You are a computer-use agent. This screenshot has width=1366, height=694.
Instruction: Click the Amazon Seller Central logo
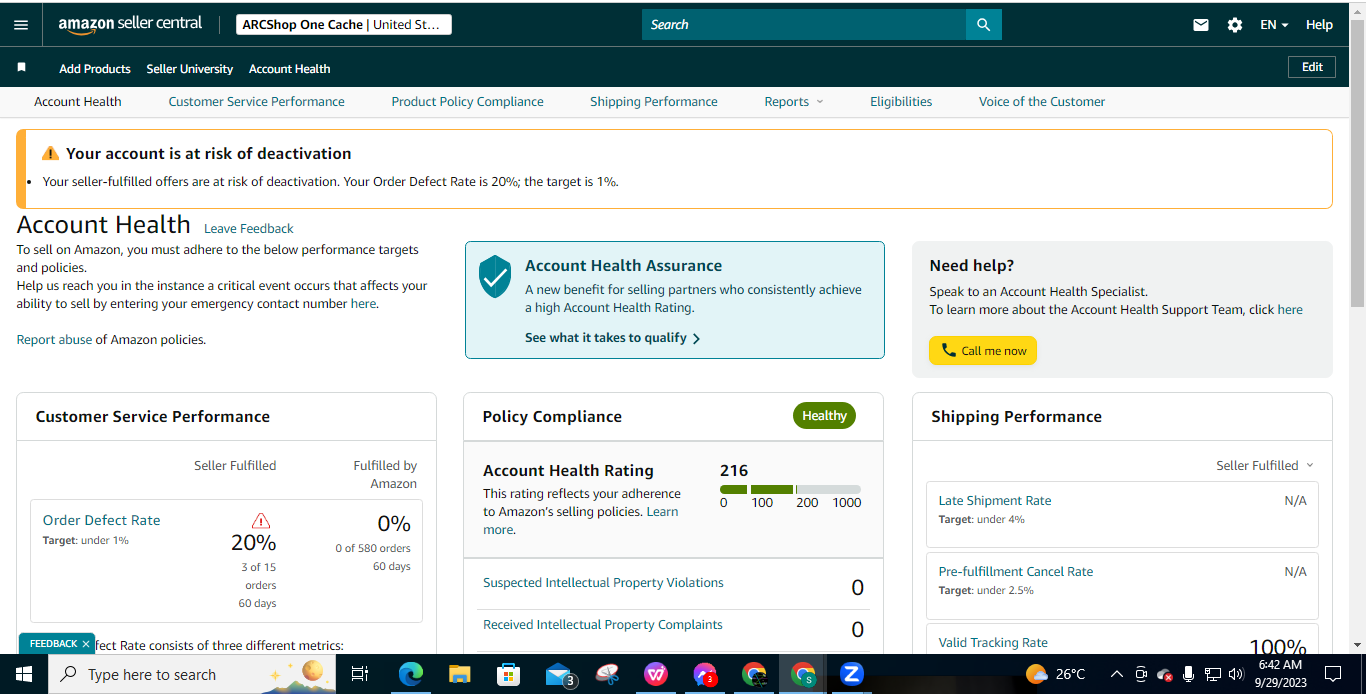130,25
